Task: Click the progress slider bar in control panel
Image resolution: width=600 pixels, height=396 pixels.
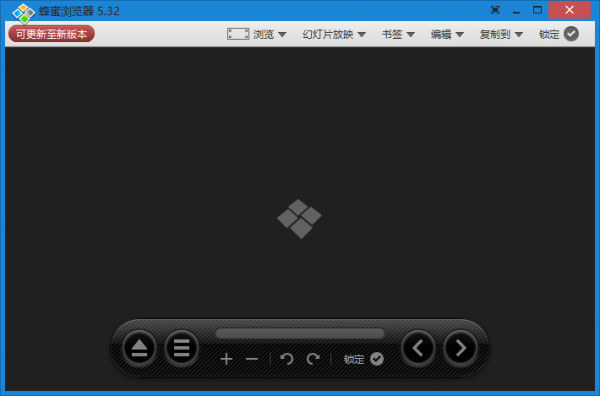Action: pyautogui.click(x=300, y=334)
